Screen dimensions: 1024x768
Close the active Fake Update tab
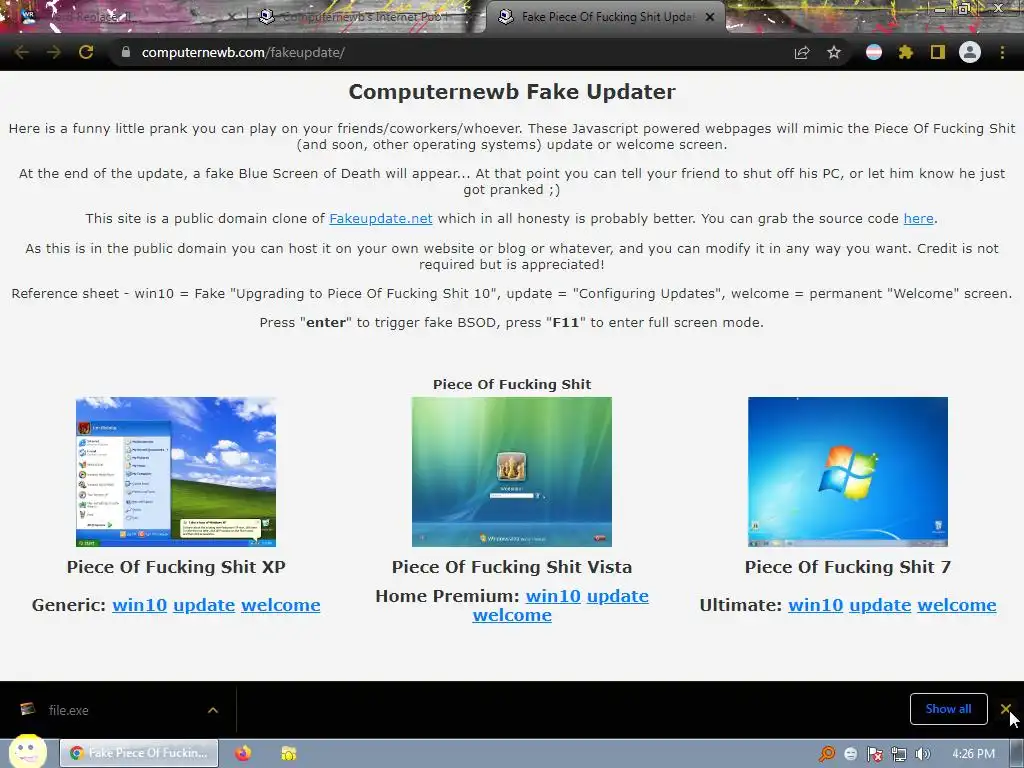[x=710, y=17]
